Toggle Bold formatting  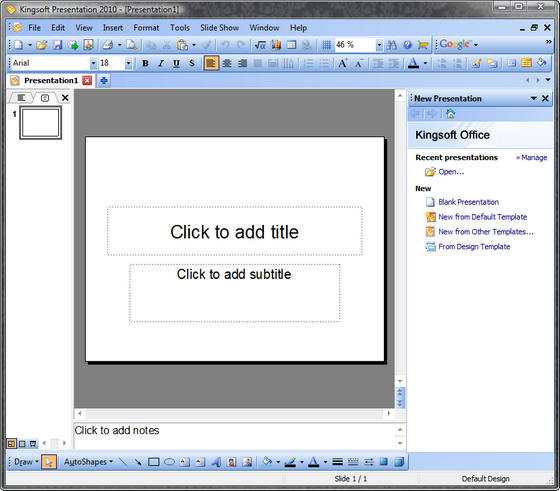click(145, 64)
